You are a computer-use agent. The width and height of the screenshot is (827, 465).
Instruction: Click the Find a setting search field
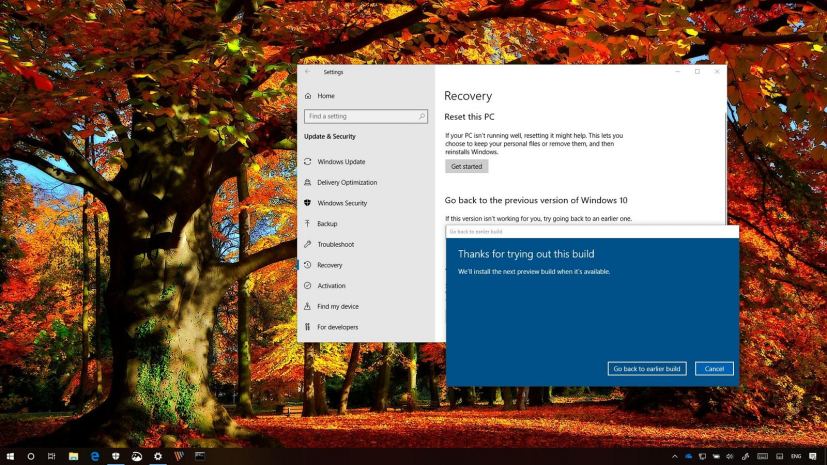366,116
